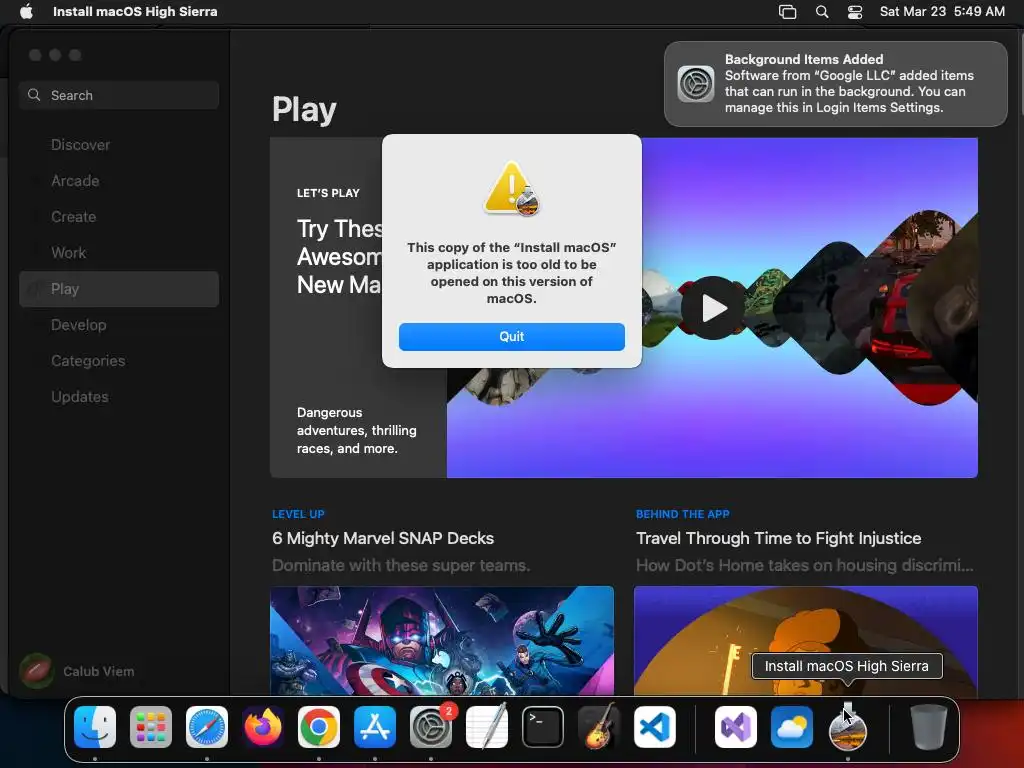Click the LET'S PLAY label
The width and height of the screenshot is (1024, 768).
[328, 193]
